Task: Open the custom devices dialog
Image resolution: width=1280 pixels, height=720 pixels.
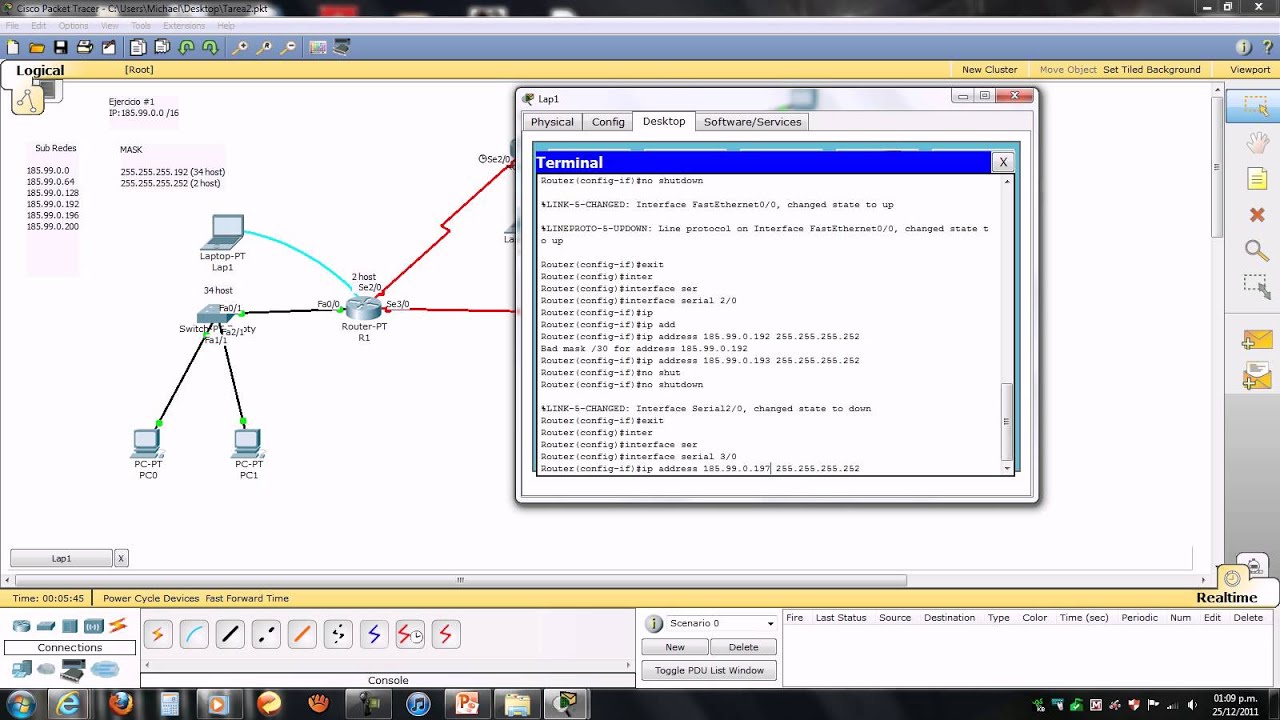Action: [x=342, y=47]
